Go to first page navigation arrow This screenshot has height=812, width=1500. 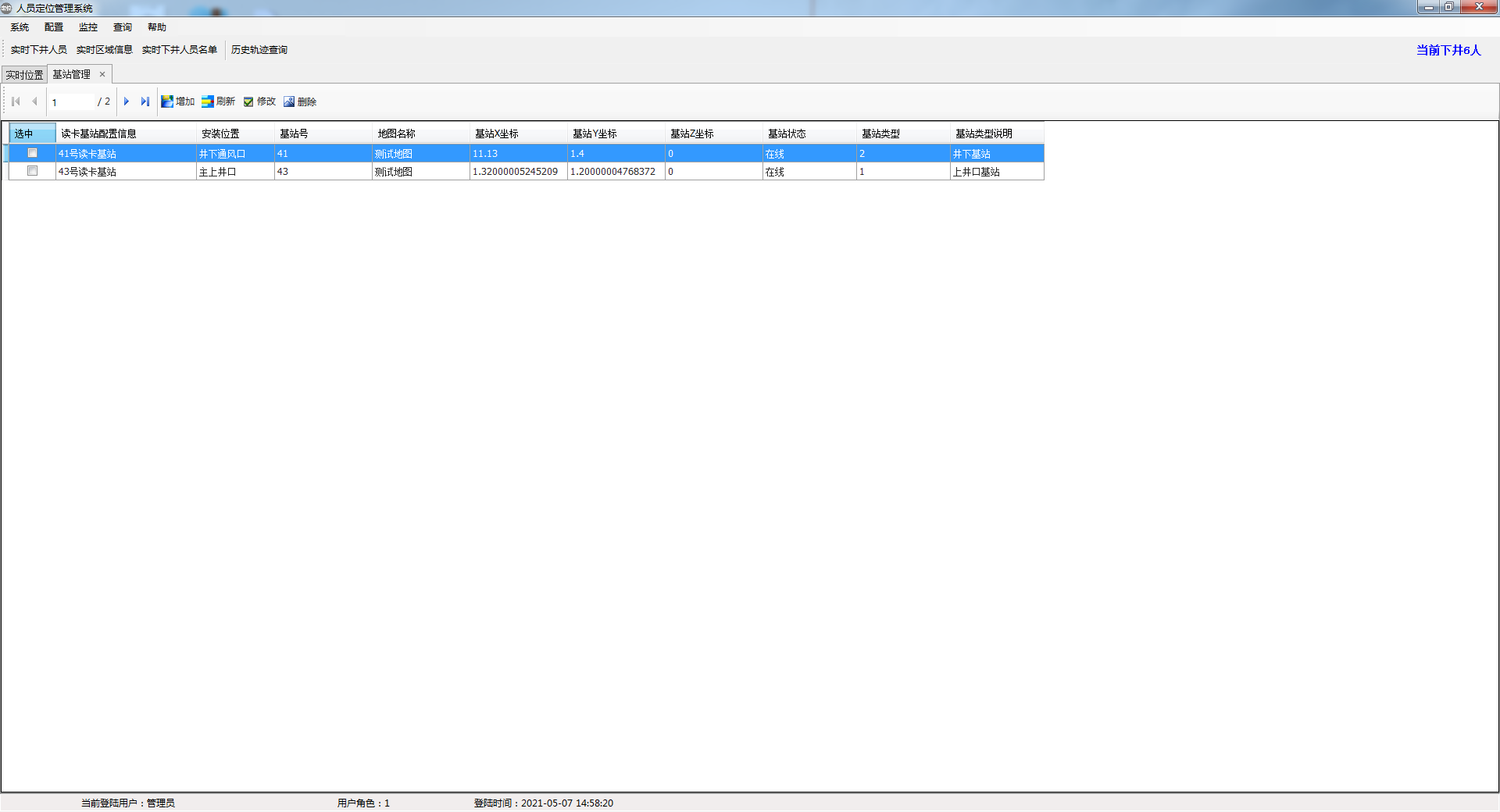[x=16, y=101]
